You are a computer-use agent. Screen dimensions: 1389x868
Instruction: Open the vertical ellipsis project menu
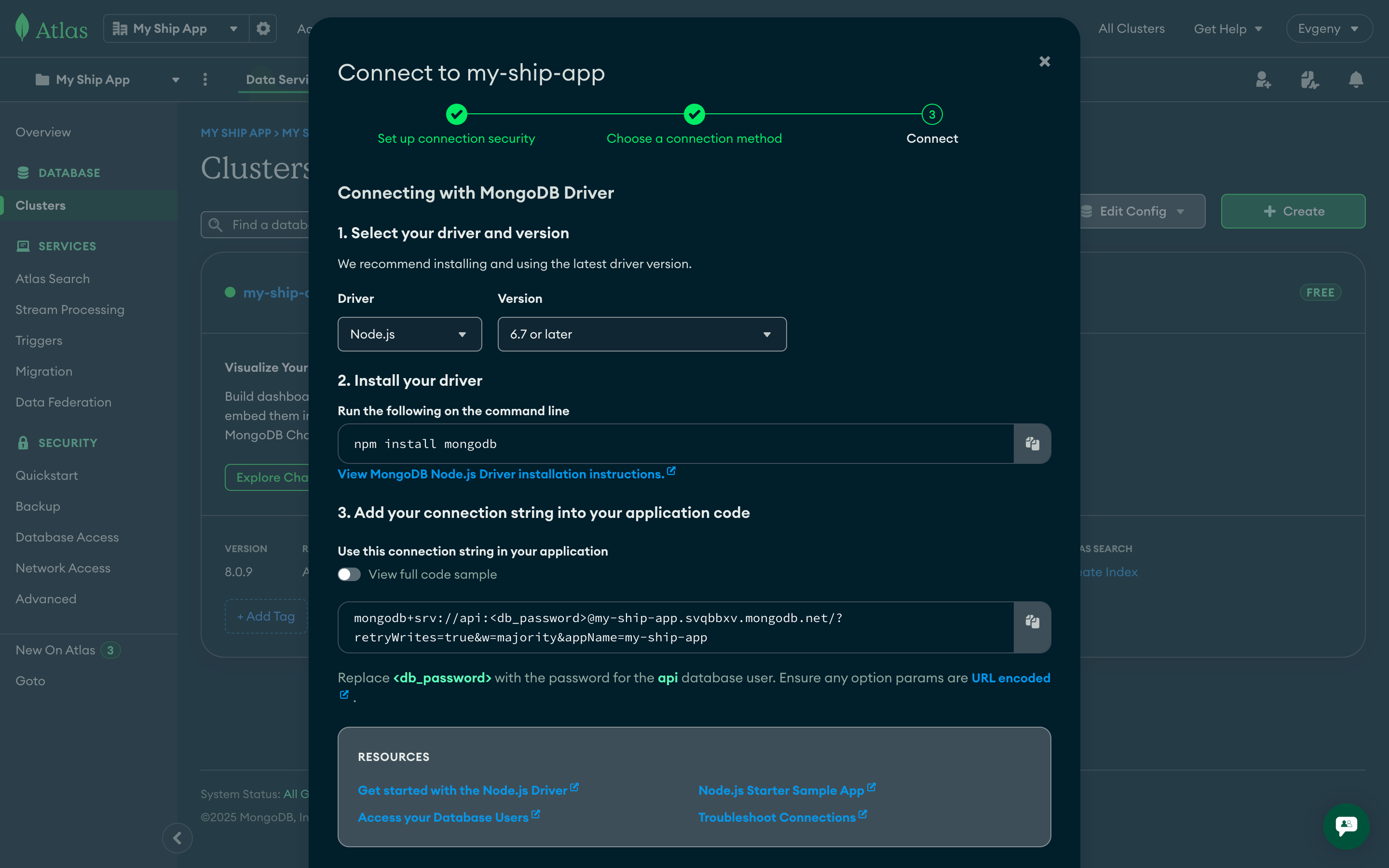204,80
